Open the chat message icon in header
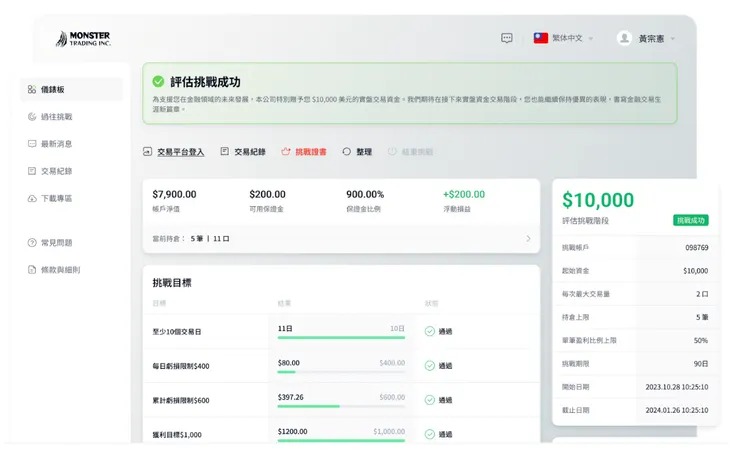The height and width of the screenshot is (457, 740). point(506,38)
